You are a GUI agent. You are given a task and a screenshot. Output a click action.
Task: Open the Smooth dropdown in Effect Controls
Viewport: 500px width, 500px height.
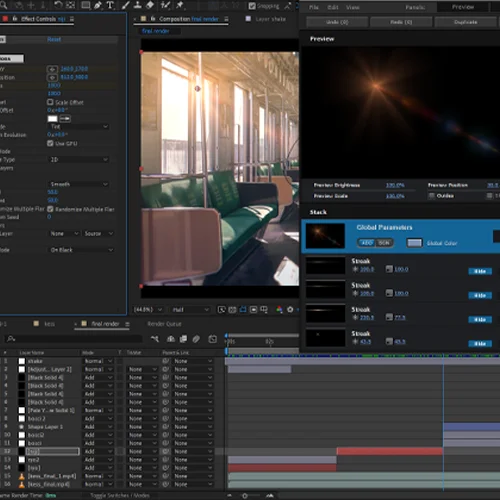click(79, 184)
